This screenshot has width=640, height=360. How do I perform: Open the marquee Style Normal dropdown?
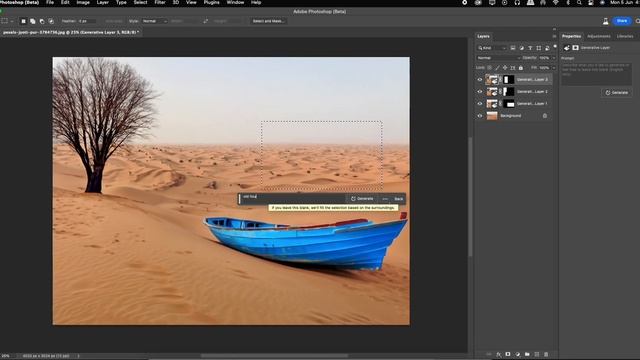pyautogui.click(x=154, y=21)
